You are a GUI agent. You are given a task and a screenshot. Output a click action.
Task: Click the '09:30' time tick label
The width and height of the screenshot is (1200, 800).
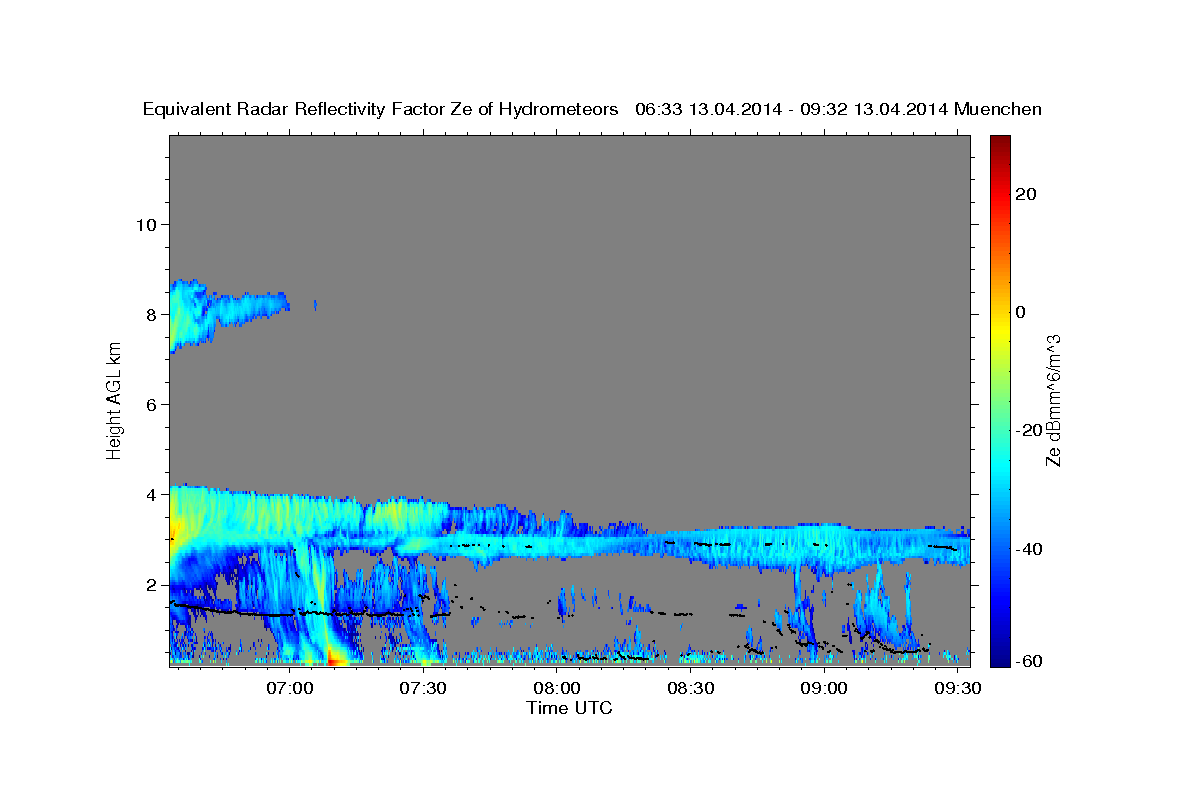click(958, 688)
